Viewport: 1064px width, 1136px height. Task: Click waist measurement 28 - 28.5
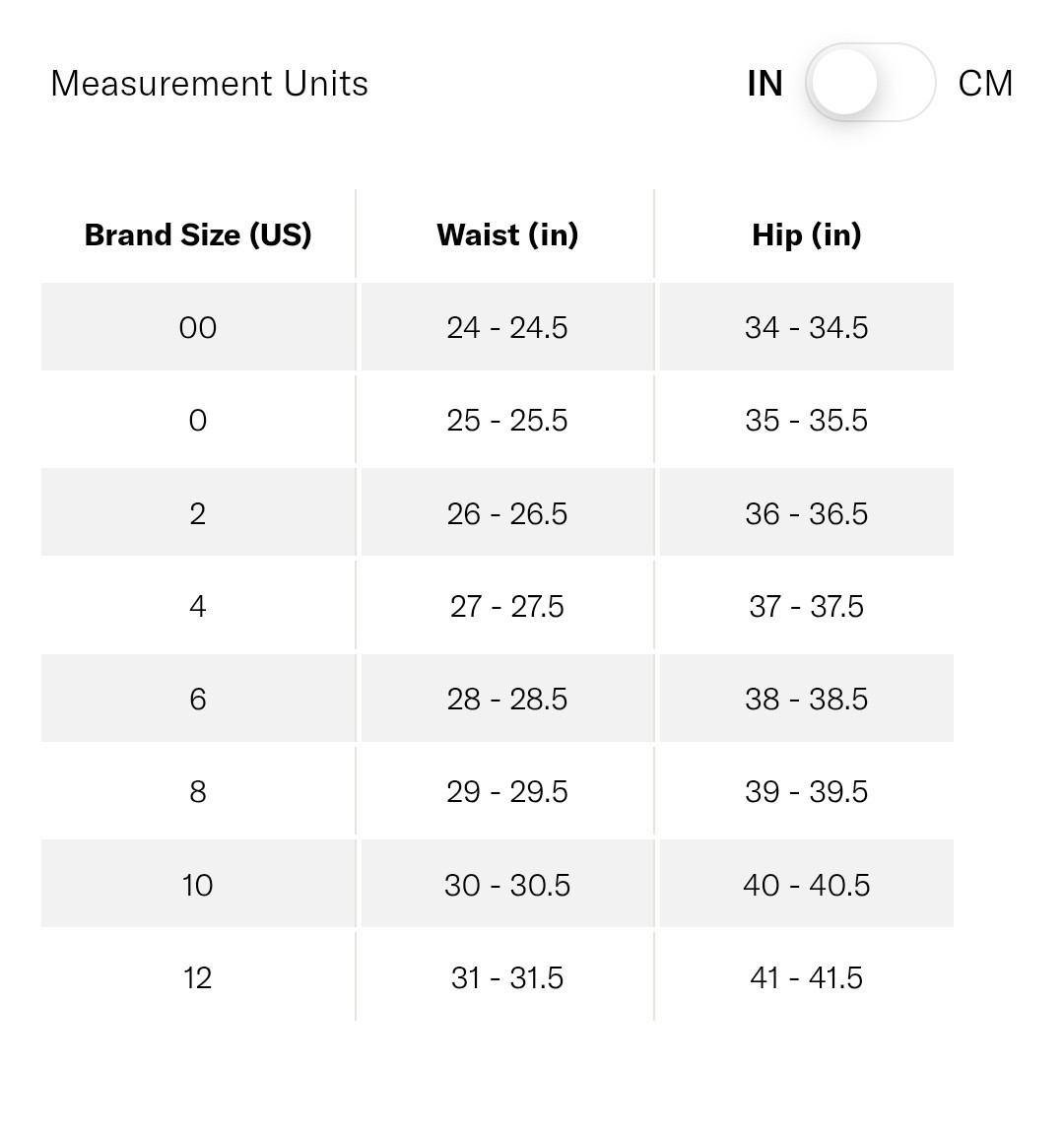click(507, 698)
